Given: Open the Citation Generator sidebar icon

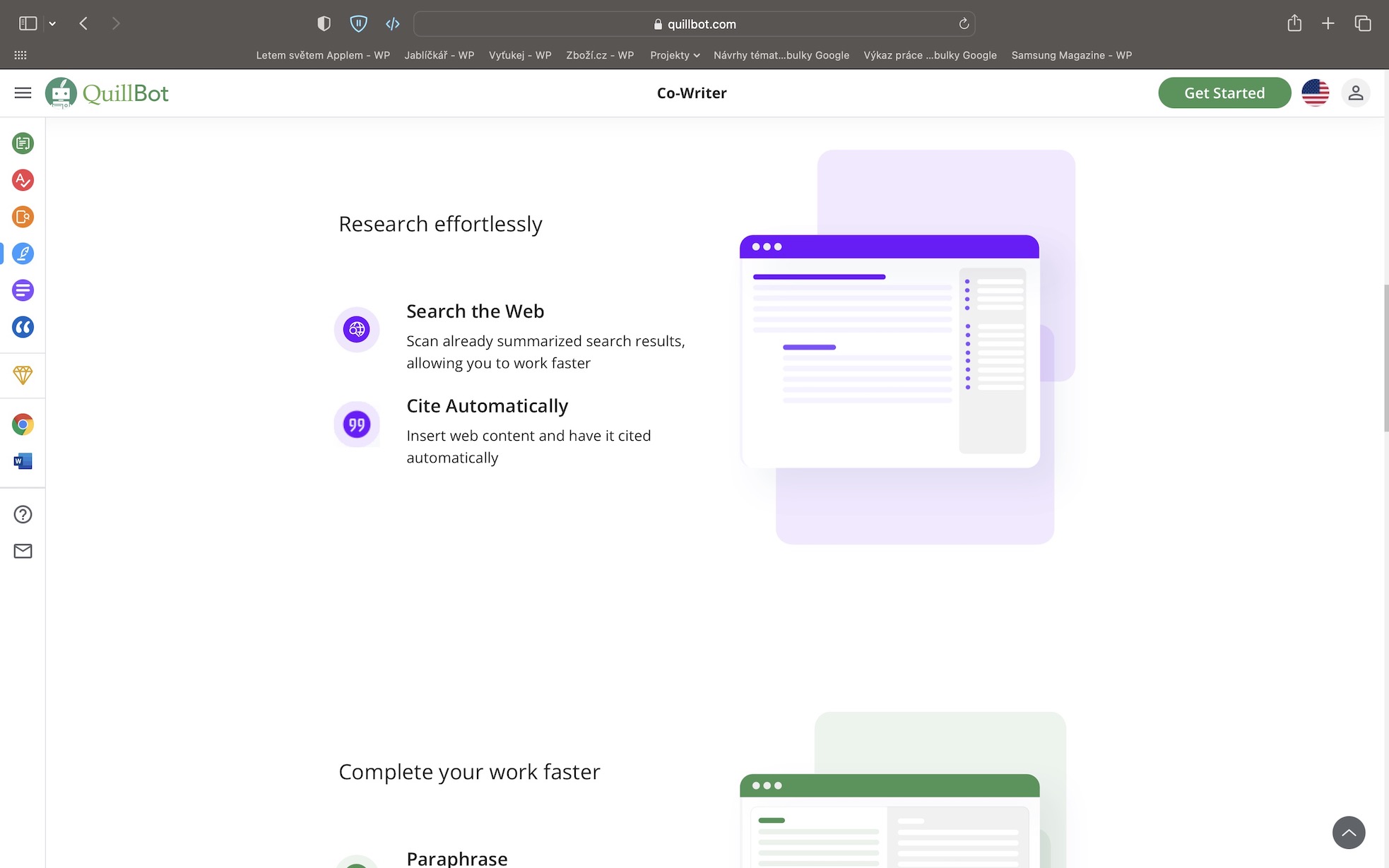Looking at the screenshot, I should tap(23, 327).
